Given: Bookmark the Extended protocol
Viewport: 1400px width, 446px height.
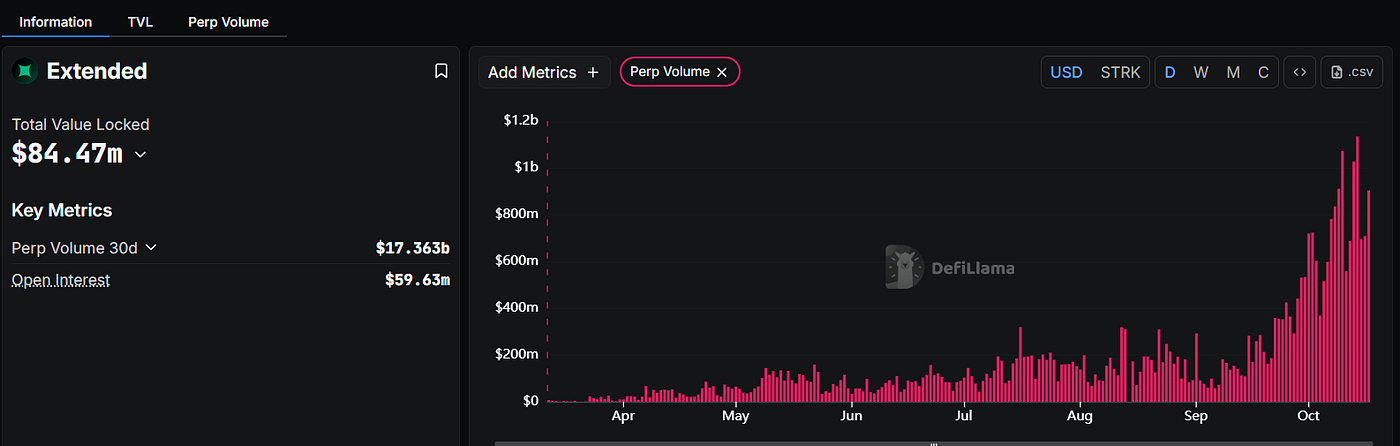Looking at the screenshot, I should [x=441, y=71].
